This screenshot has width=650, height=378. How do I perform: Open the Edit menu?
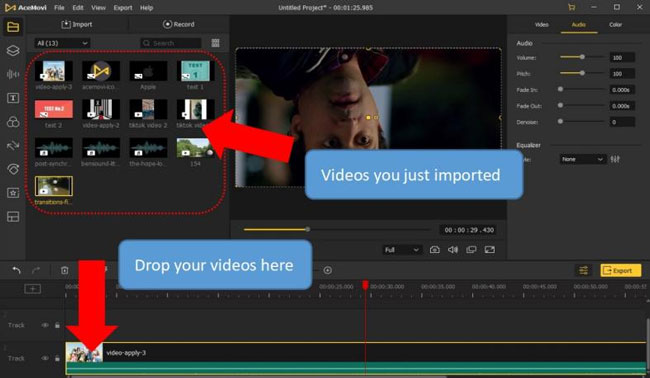pyautogui.click(x=78, y=7)
